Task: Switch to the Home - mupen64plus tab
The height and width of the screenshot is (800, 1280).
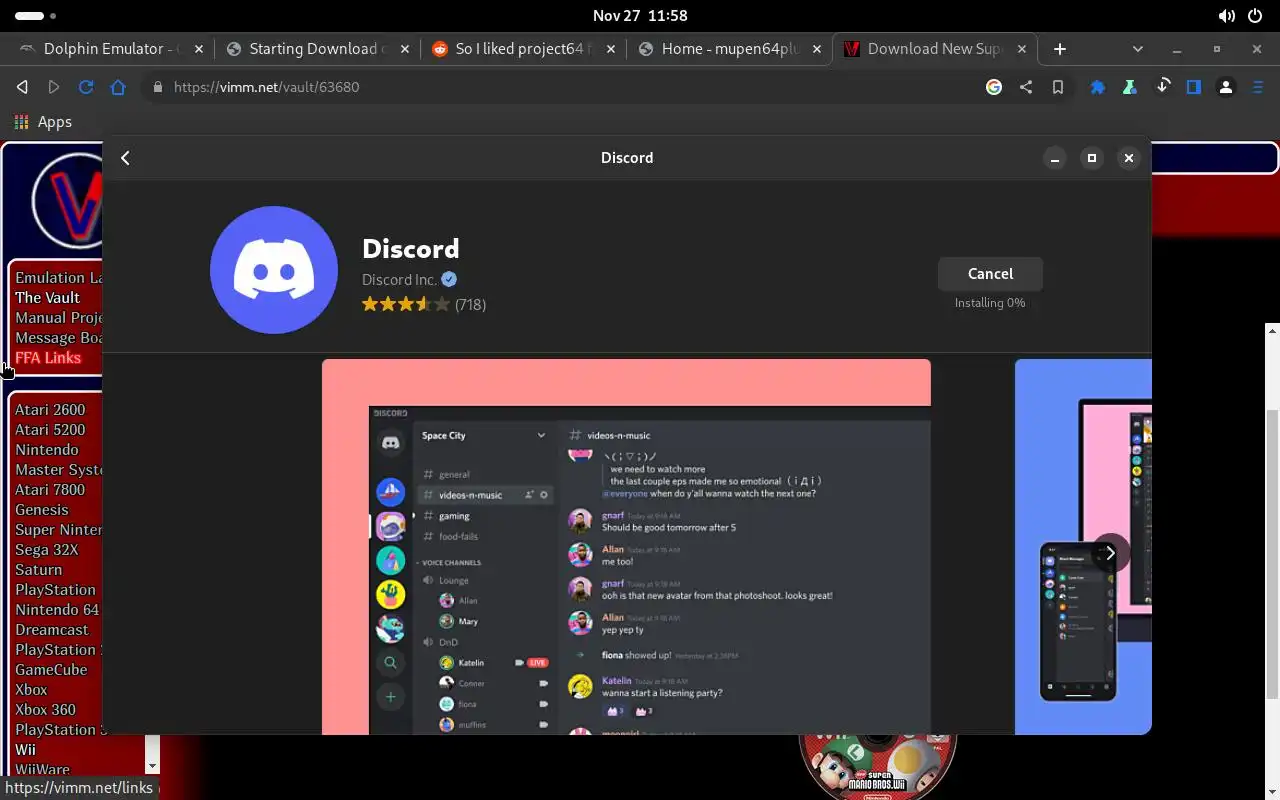Action: [727, 49]
